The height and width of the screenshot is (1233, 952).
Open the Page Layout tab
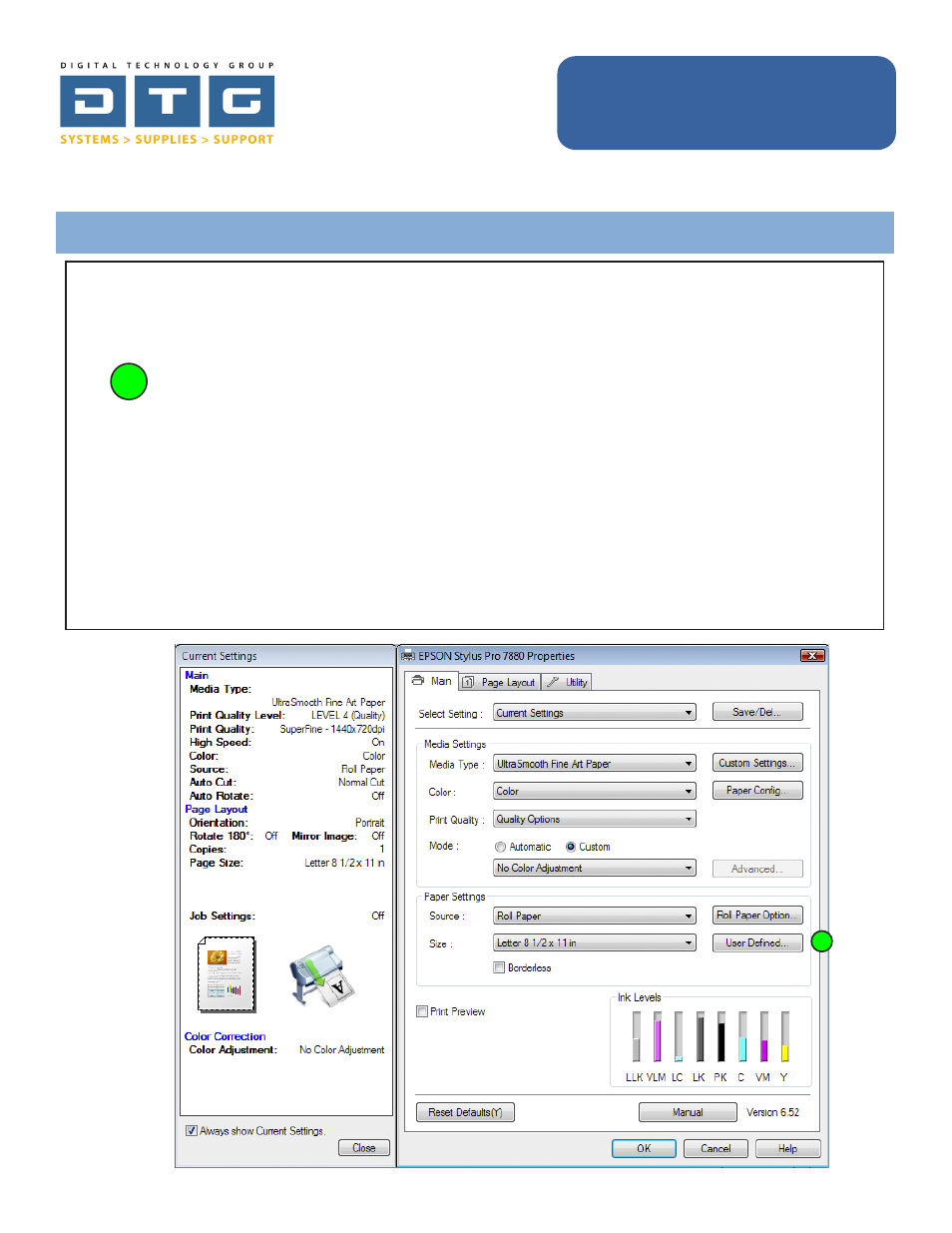pos(500,682)
